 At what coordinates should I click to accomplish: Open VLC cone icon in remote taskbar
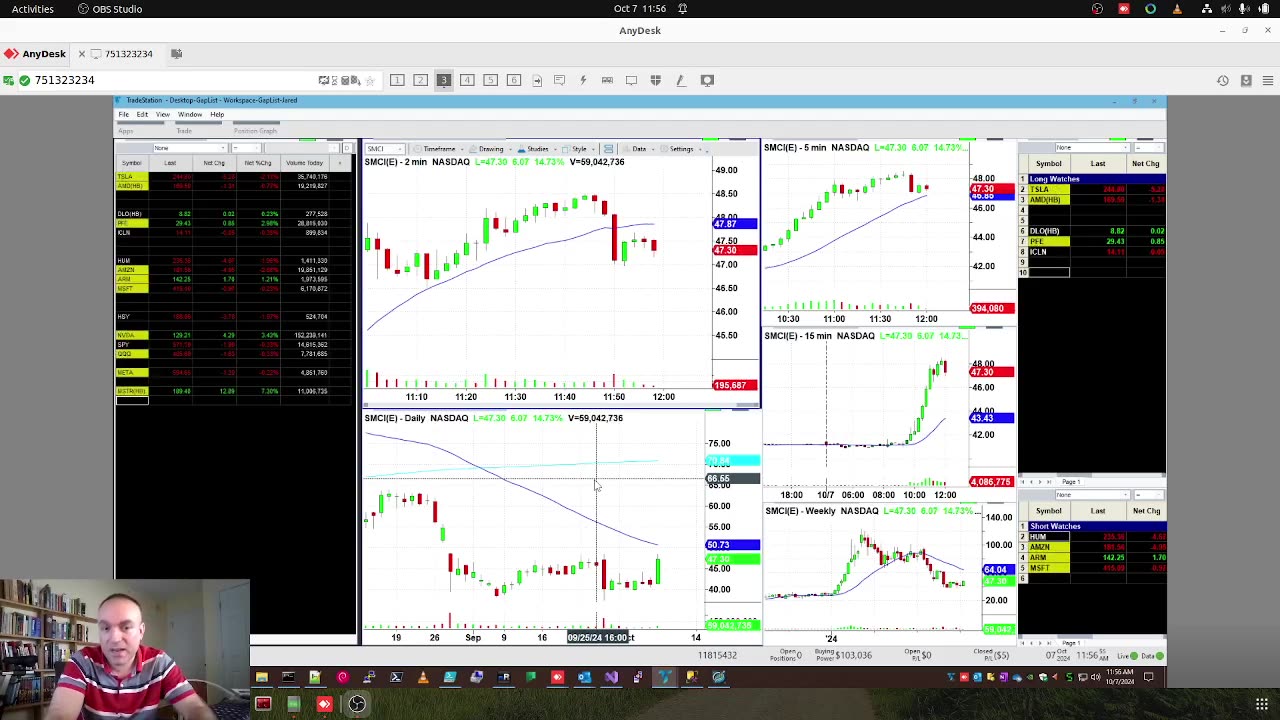click(423, 677)
